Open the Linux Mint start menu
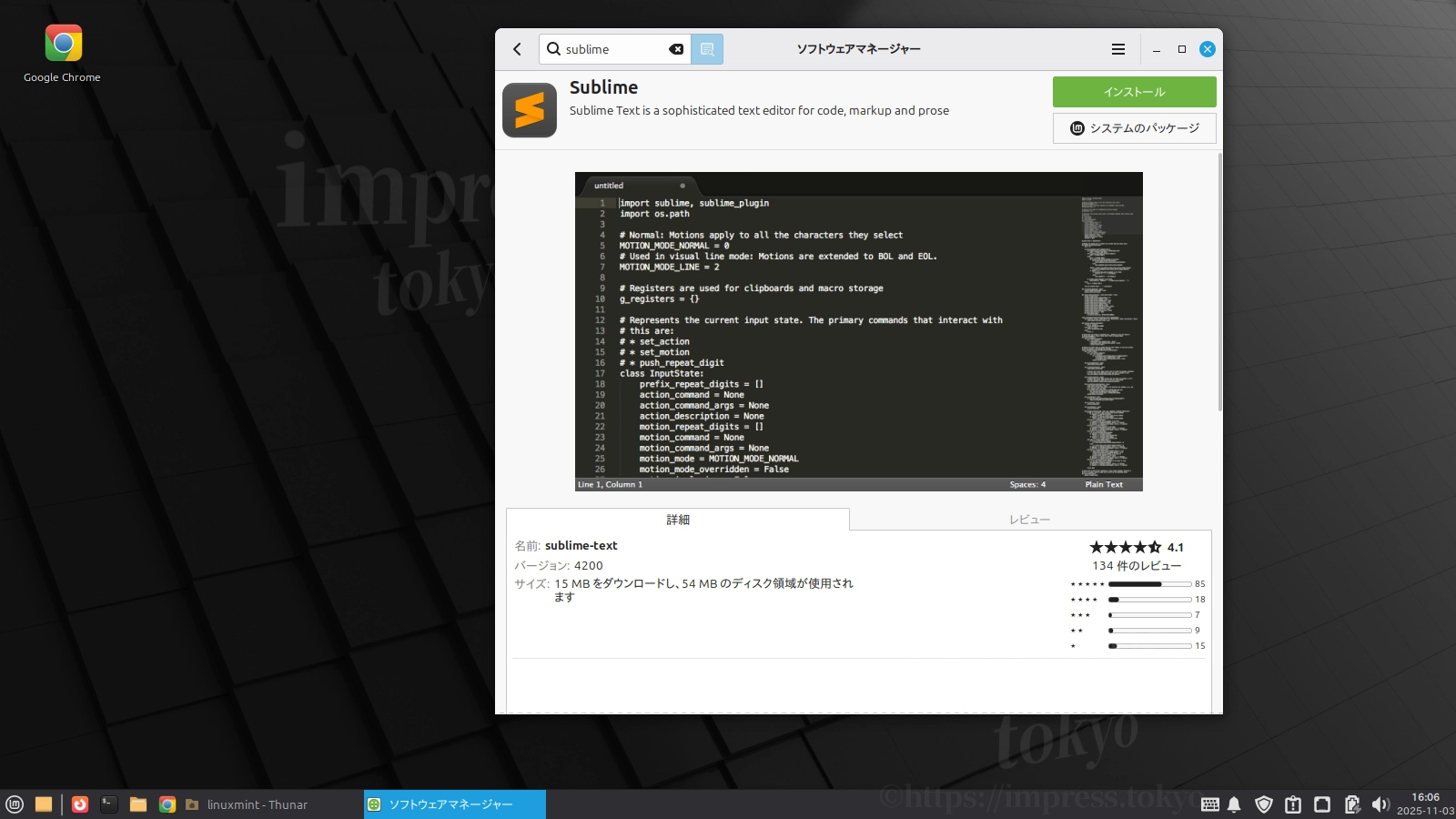The height and width of the screenshot is (819, 1456). coord(15,804)
